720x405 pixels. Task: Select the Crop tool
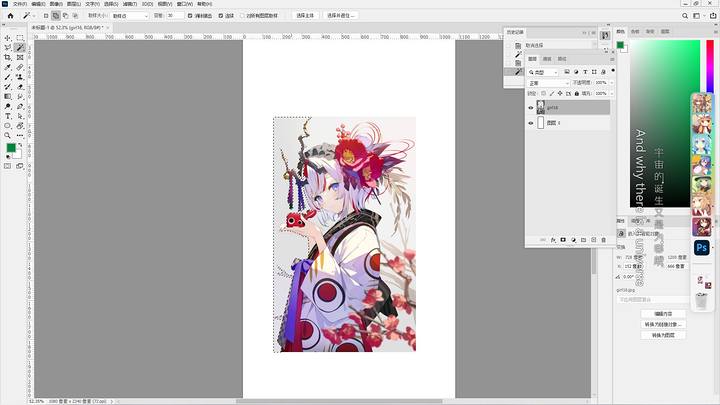click(x=8, y=58)
